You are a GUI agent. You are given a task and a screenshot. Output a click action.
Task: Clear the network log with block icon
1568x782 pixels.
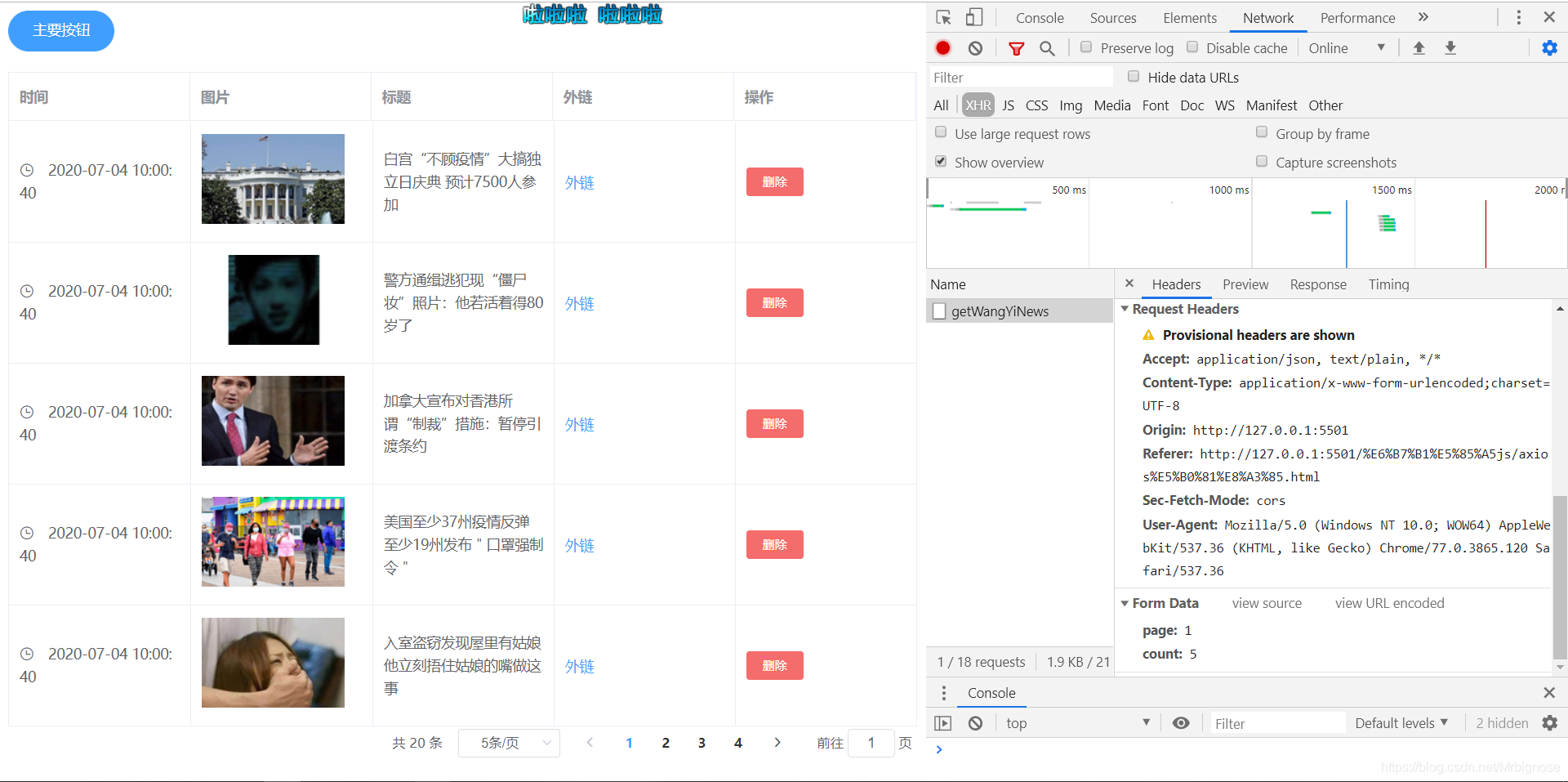(974, 47)
